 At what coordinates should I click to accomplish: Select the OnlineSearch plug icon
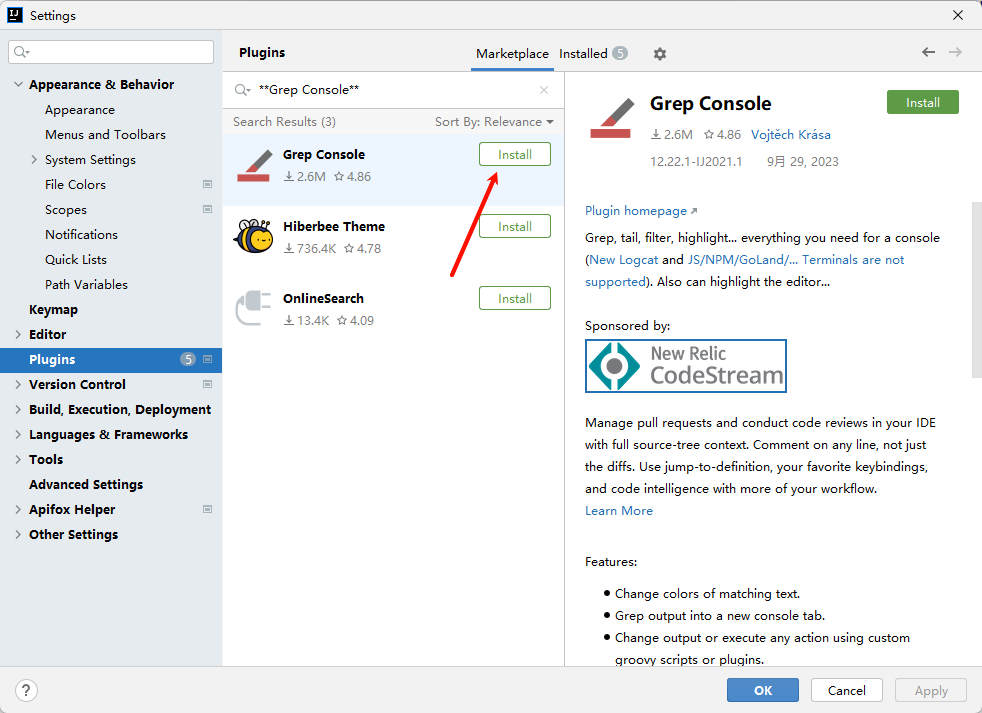252,308
